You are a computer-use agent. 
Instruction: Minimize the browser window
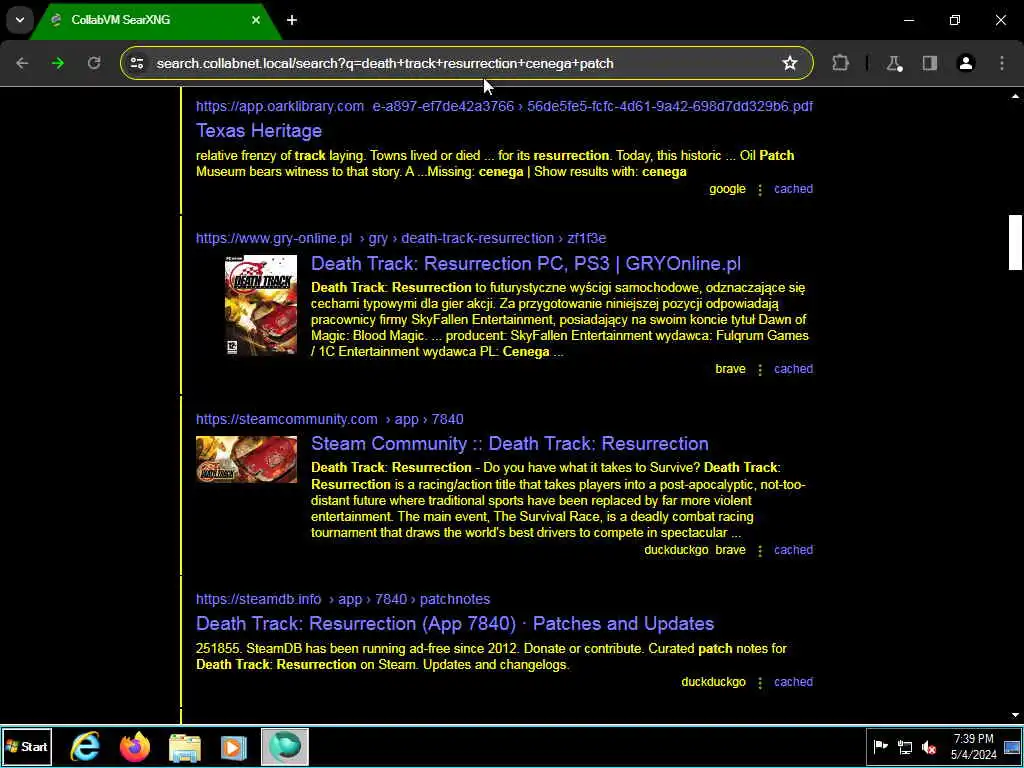coord(909,20)
